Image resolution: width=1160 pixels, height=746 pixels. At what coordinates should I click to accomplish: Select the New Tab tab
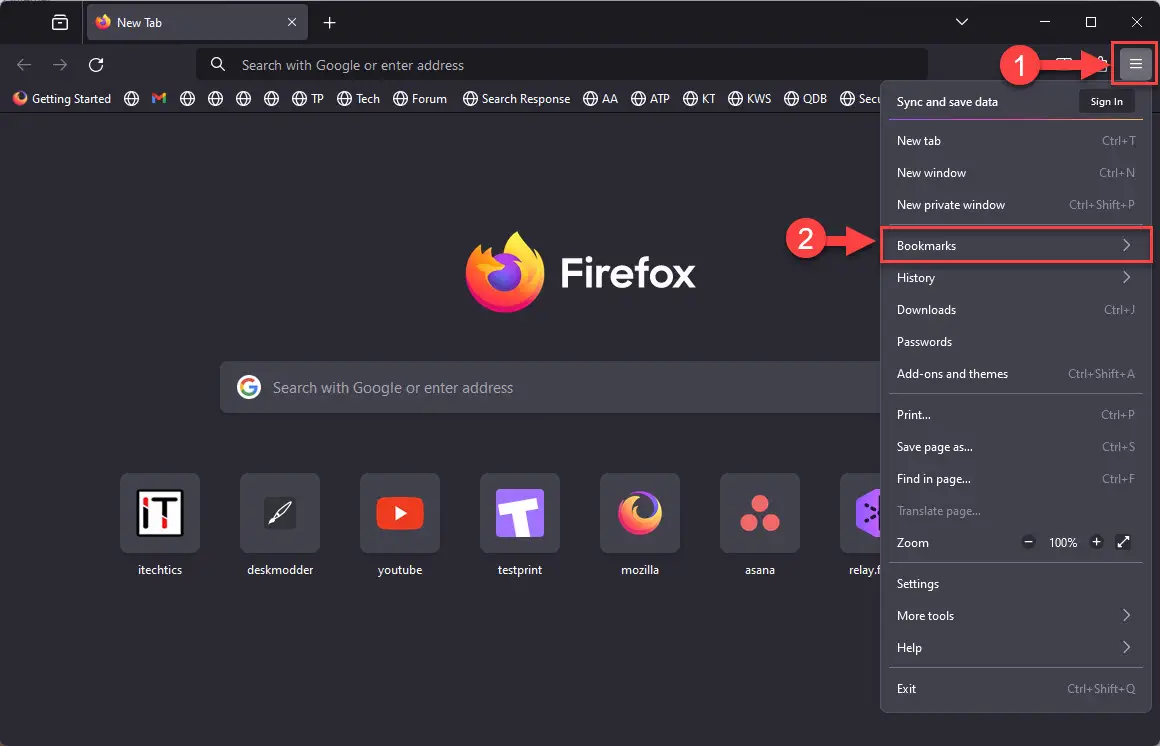point(197,22)
